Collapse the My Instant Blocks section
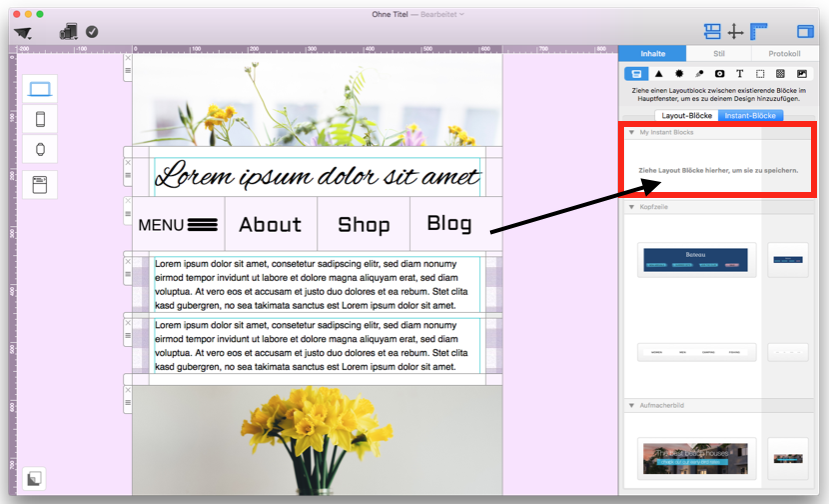This screenshot has width=829, height=504. (x=631, y=132)
